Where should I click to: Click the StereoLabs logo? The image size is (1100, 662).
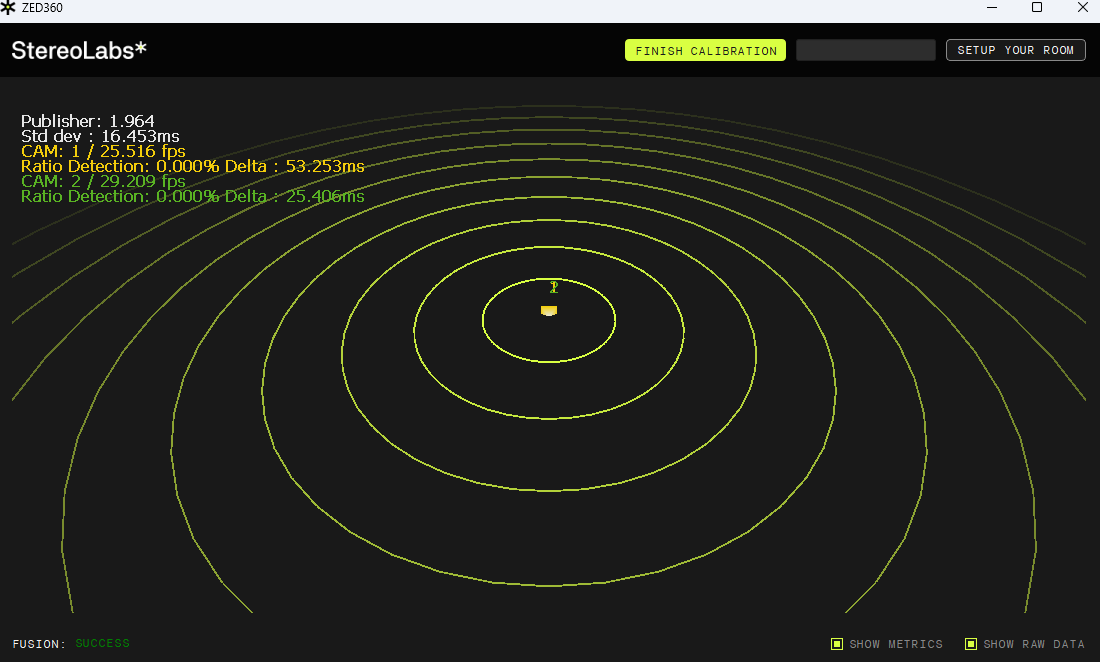pyautogui.click(x=79, y=51)
